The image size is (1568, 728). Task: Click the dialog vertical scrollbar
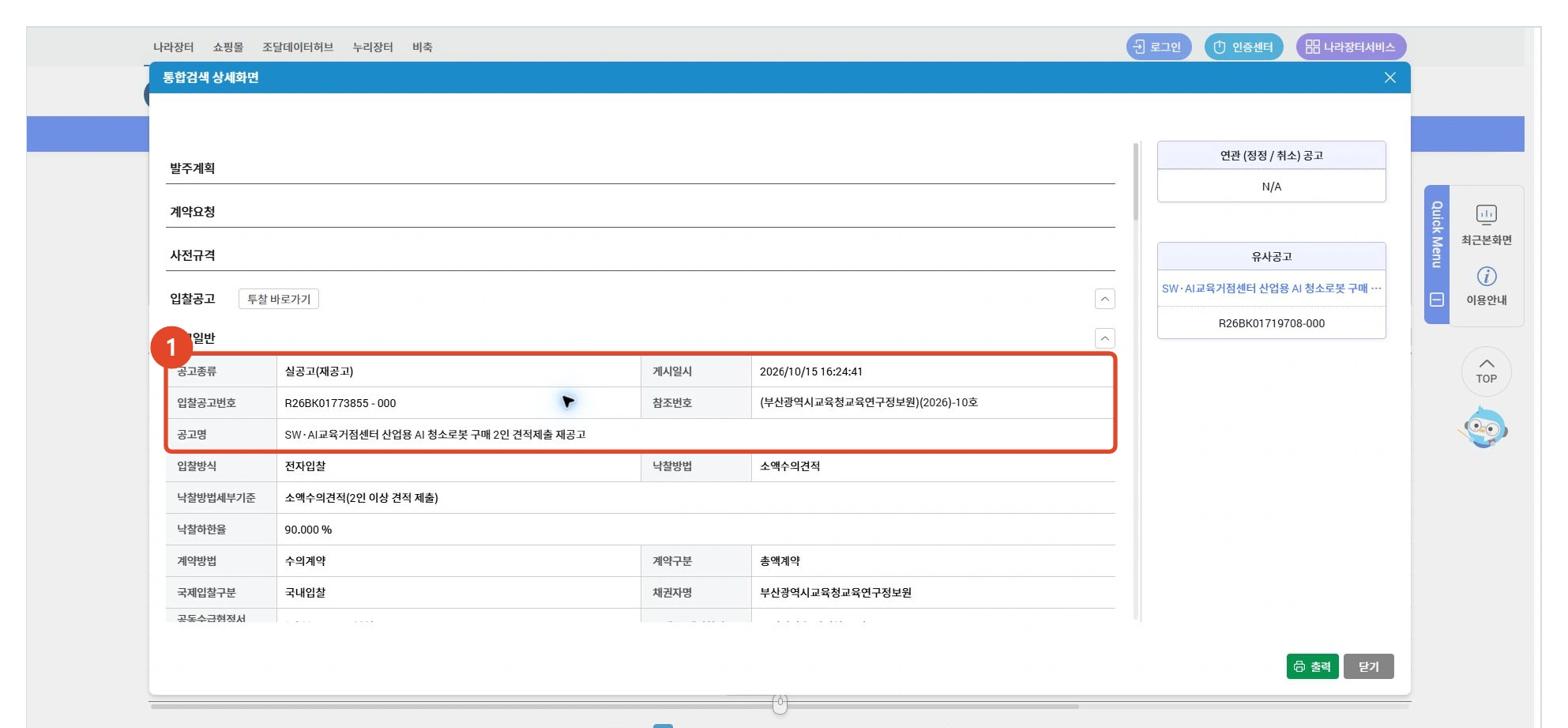pyautogui.click(x=1136, y=182)
